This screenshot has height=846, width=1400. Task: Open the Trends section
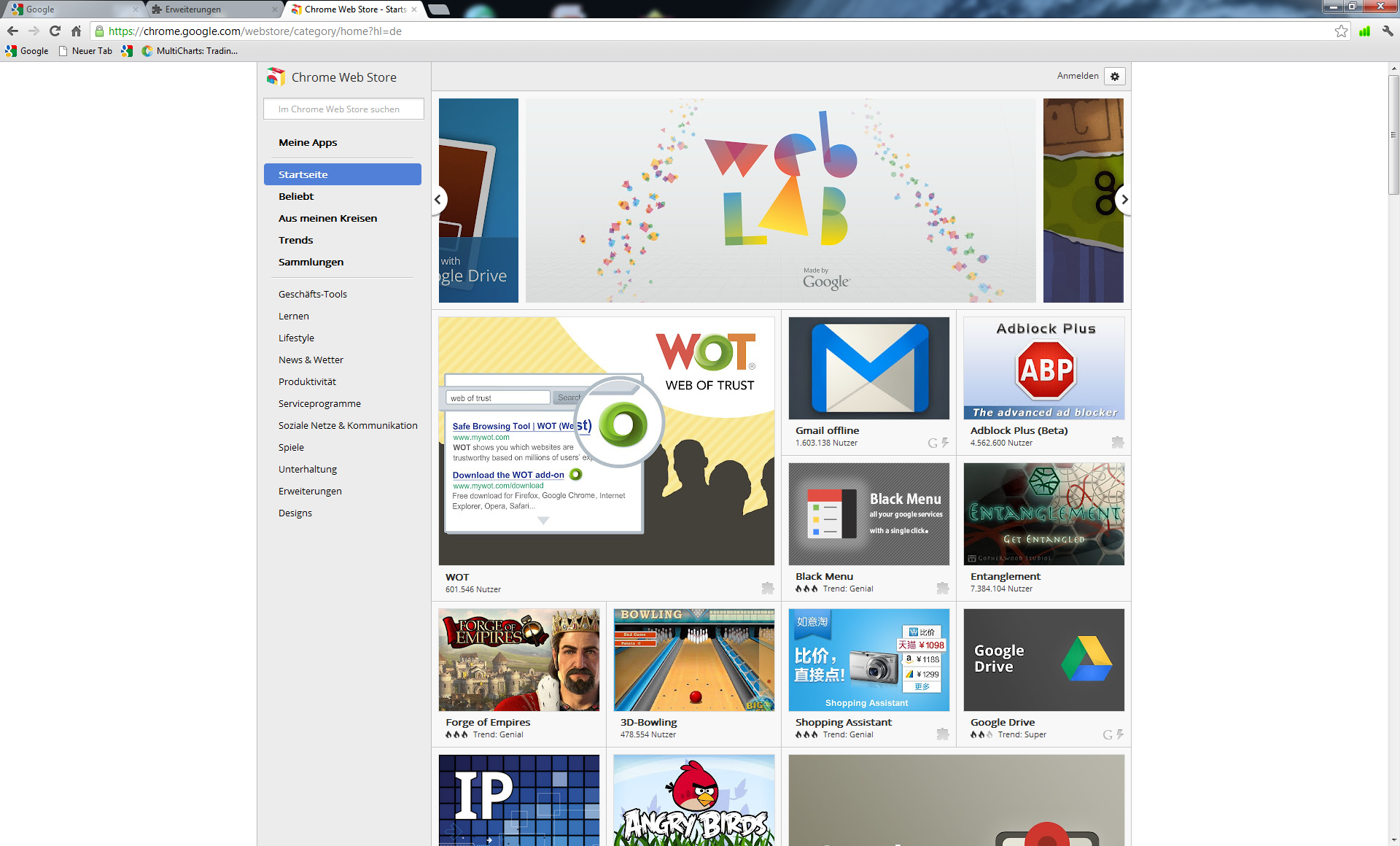point(295,240)
